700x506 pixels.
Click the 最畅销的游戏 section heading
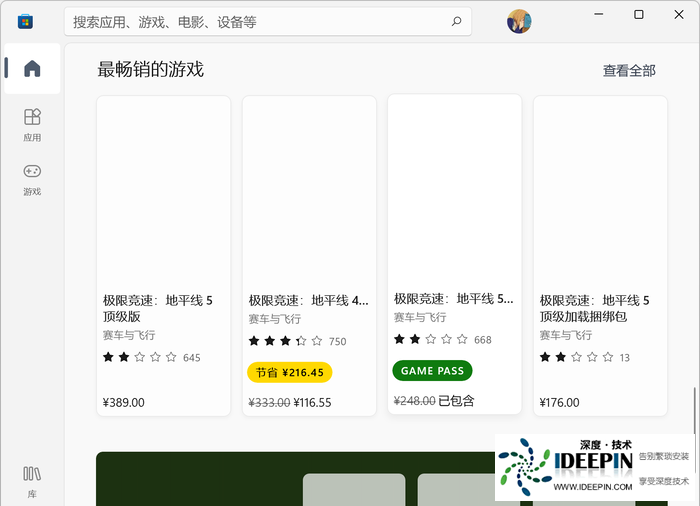[x=150, y=70]
